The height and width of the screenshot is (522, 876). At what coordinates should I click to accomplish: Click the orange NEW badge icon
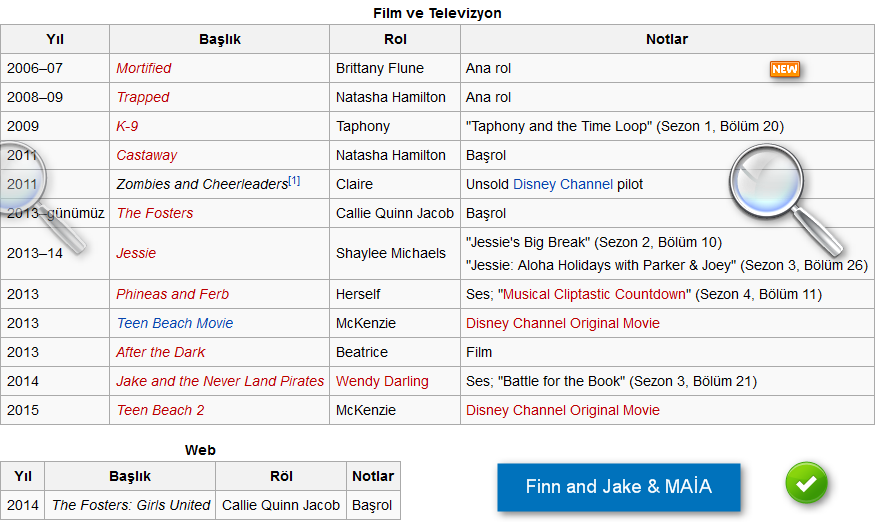[x=785, y=69]
